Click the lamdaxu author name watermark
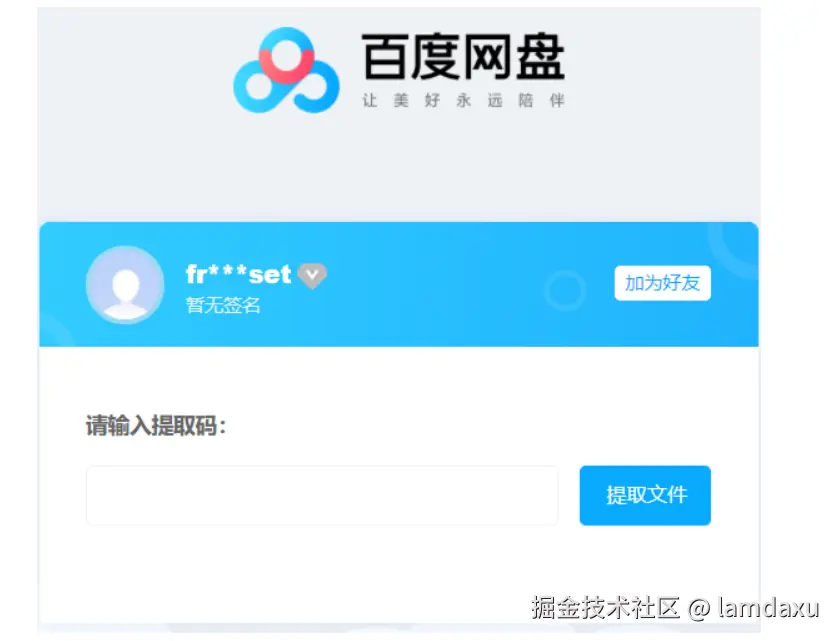Screen dimensions: 840x641 (769, 608)
